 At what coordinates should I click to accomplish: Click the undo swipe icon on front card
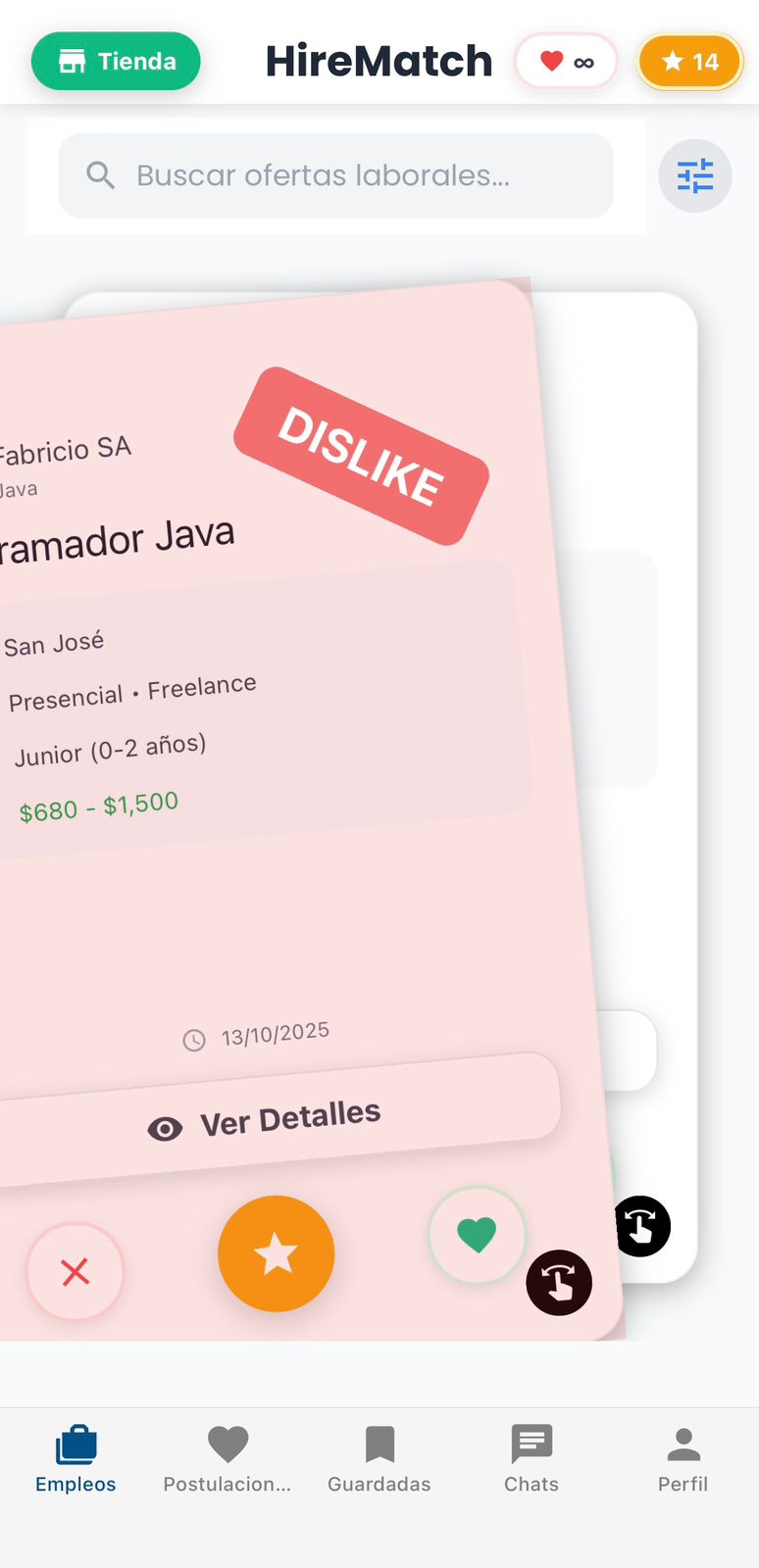(x=559, y=1283)
